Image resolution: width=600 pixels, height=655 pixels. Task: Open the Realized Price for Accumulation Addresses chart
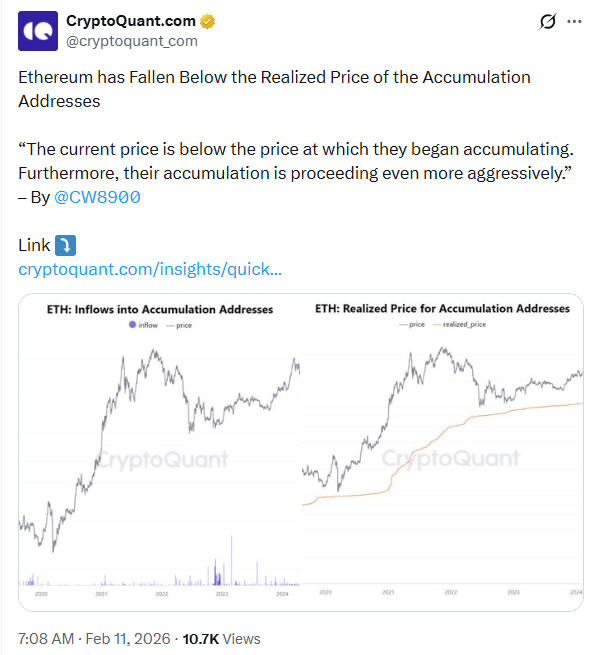[442, 452]
